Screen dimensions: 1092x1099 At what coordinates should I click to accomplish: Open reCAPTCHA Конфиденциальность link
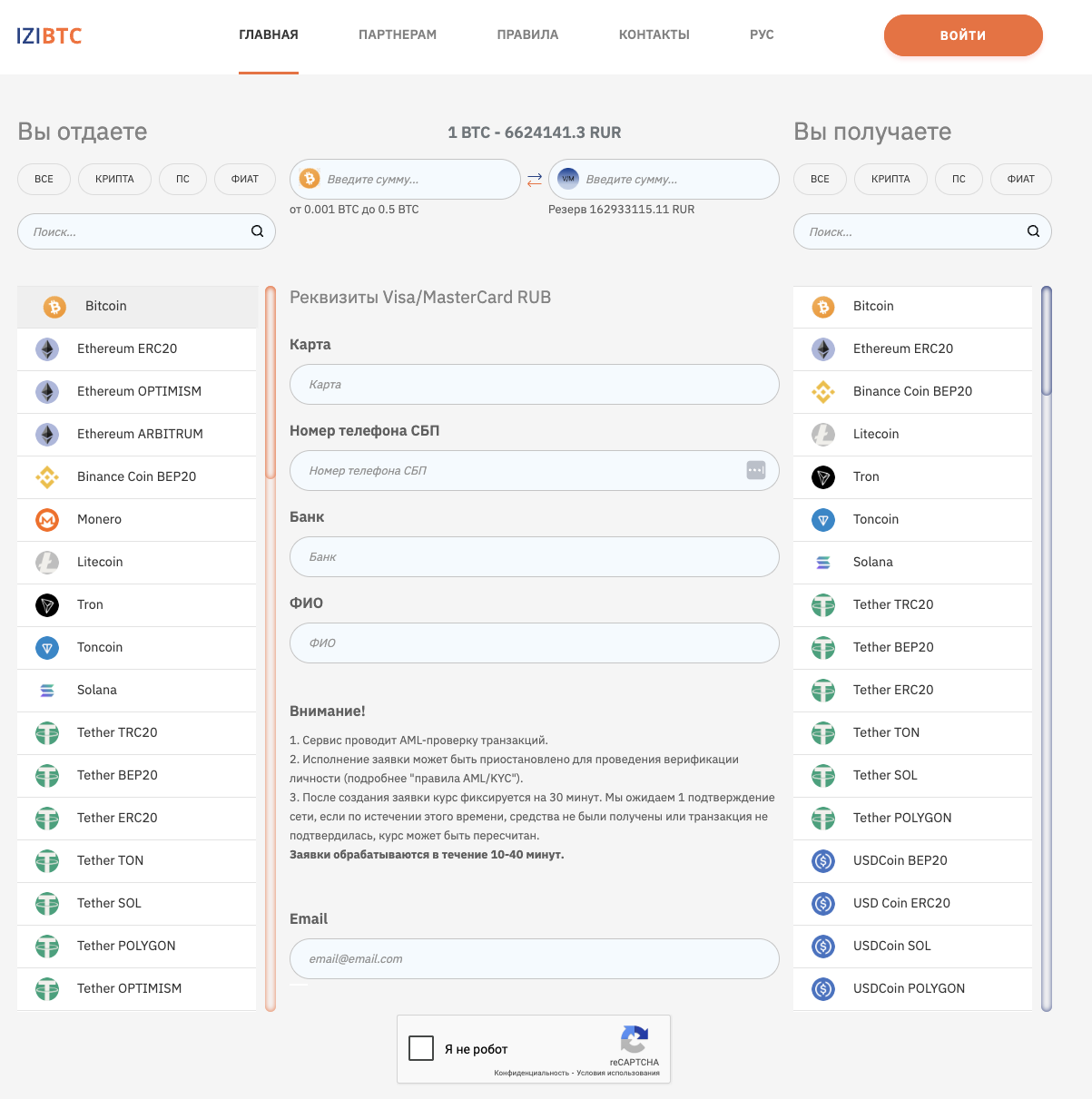532,1073
